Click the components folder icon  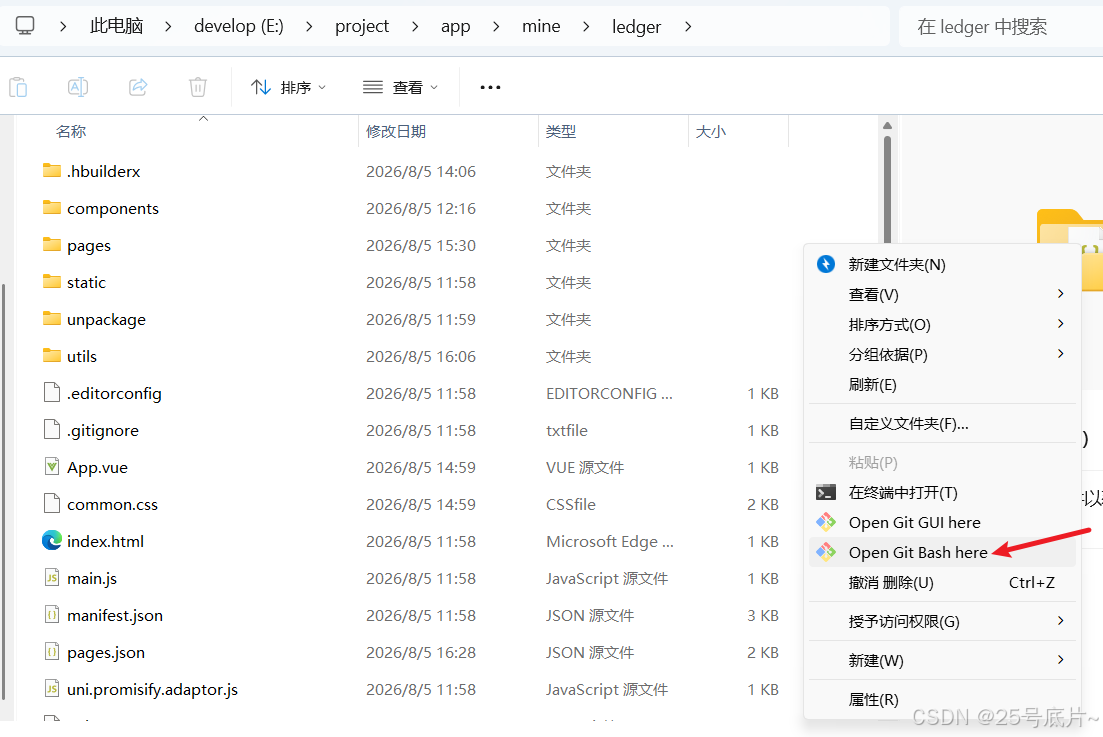(x=52, y=207)
